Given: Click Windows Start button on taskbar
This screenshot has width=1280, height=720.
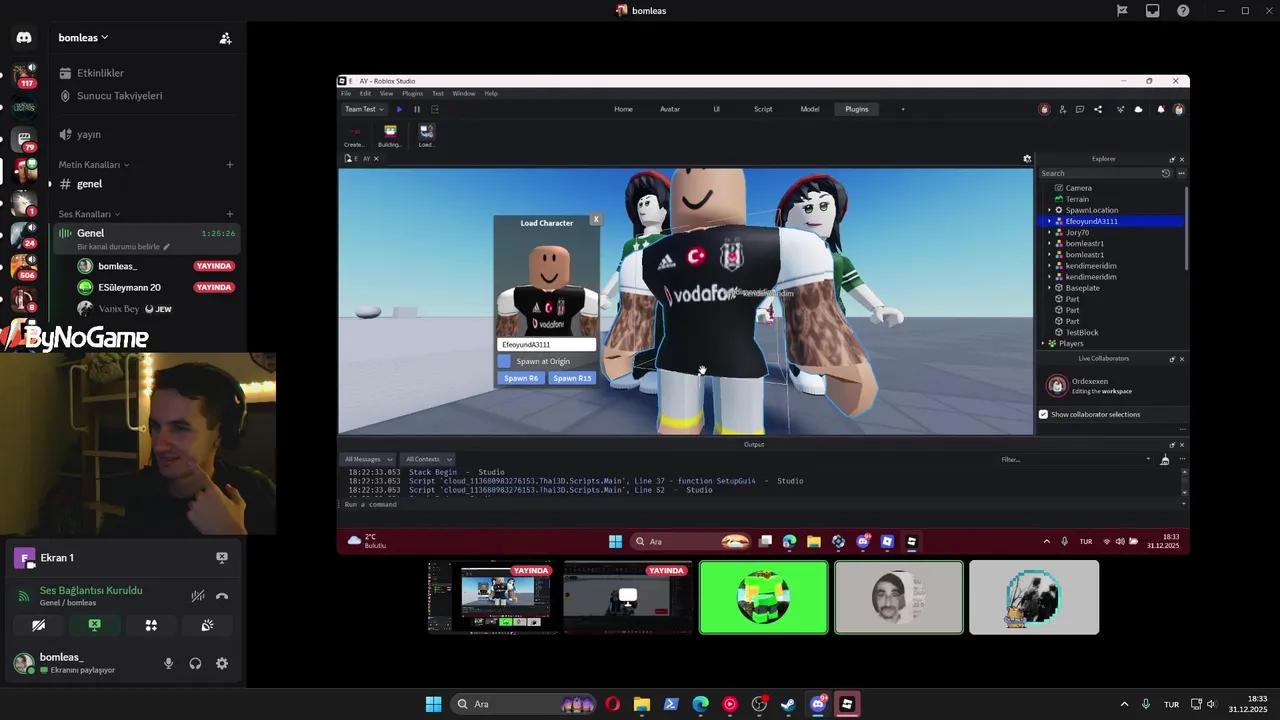Looking at the screenshot, I should click(433, 704).
